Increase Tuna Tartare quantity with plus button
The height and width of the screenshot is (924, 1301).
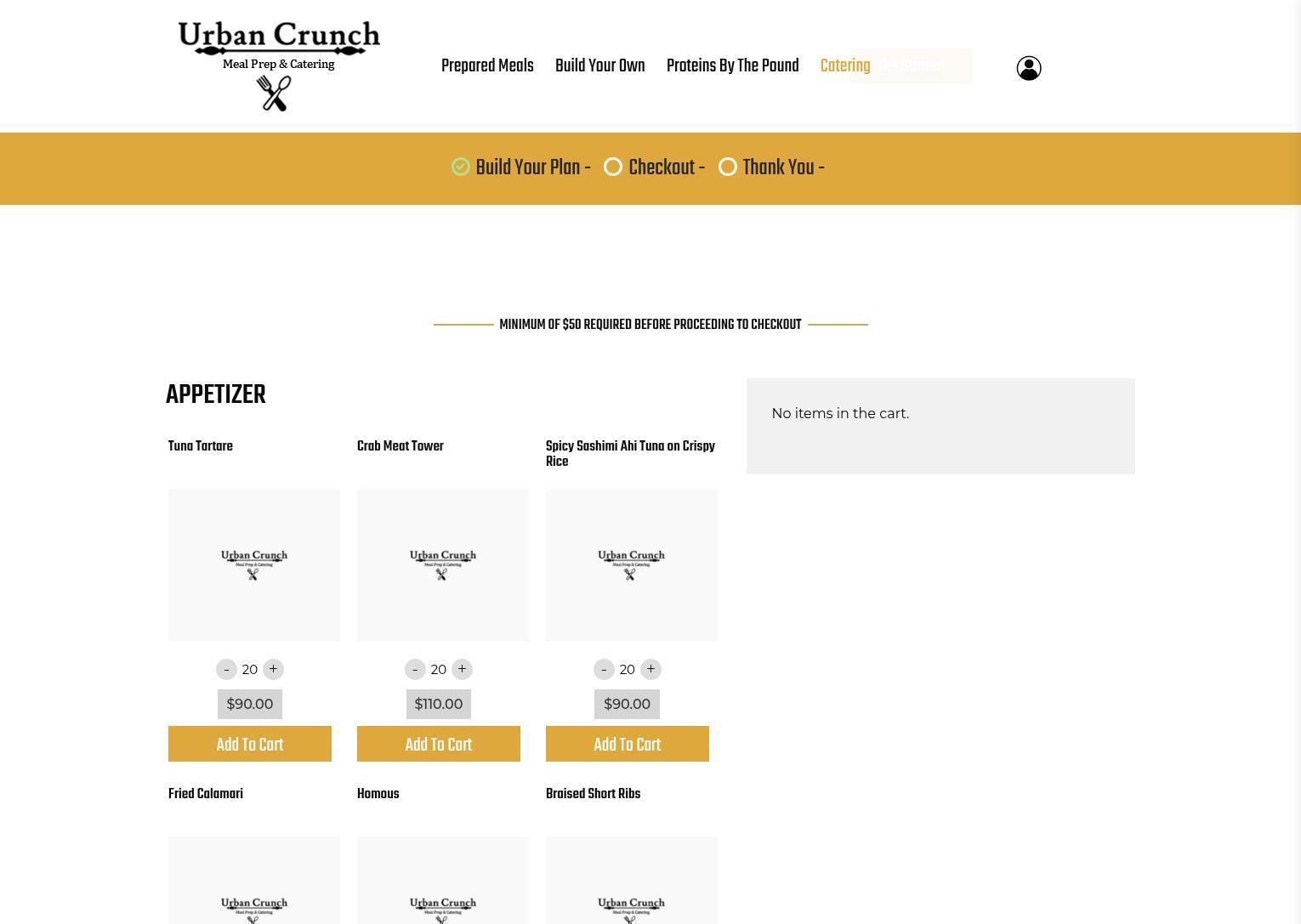pos(273,669)
